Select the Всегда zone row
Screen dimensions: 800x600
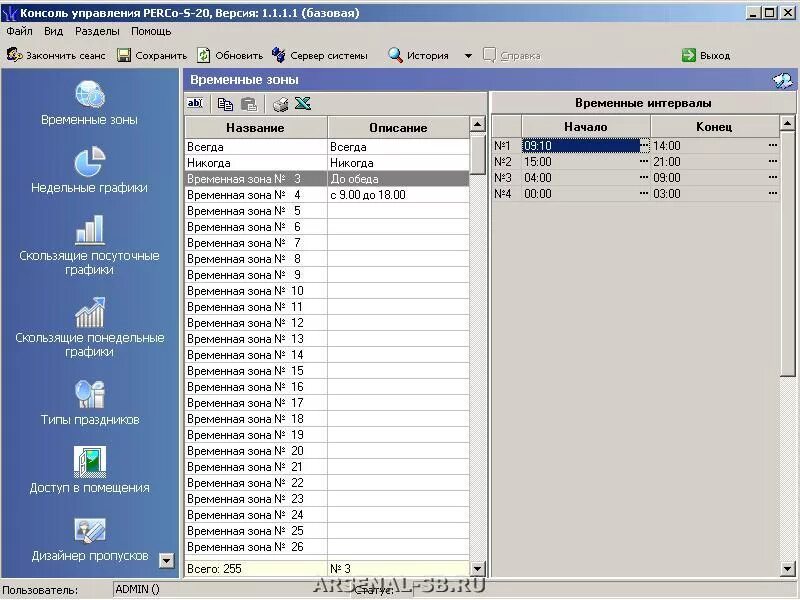(x=327, y=147)
